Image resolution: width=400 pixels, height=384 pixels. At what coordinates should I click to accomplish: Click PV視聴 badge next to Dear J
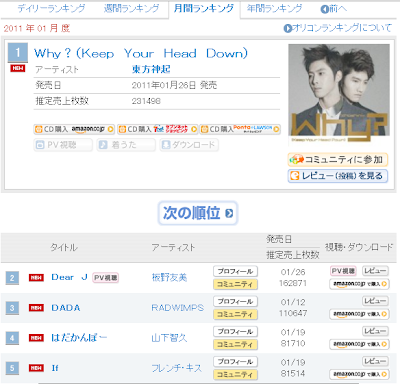point(105,278)
